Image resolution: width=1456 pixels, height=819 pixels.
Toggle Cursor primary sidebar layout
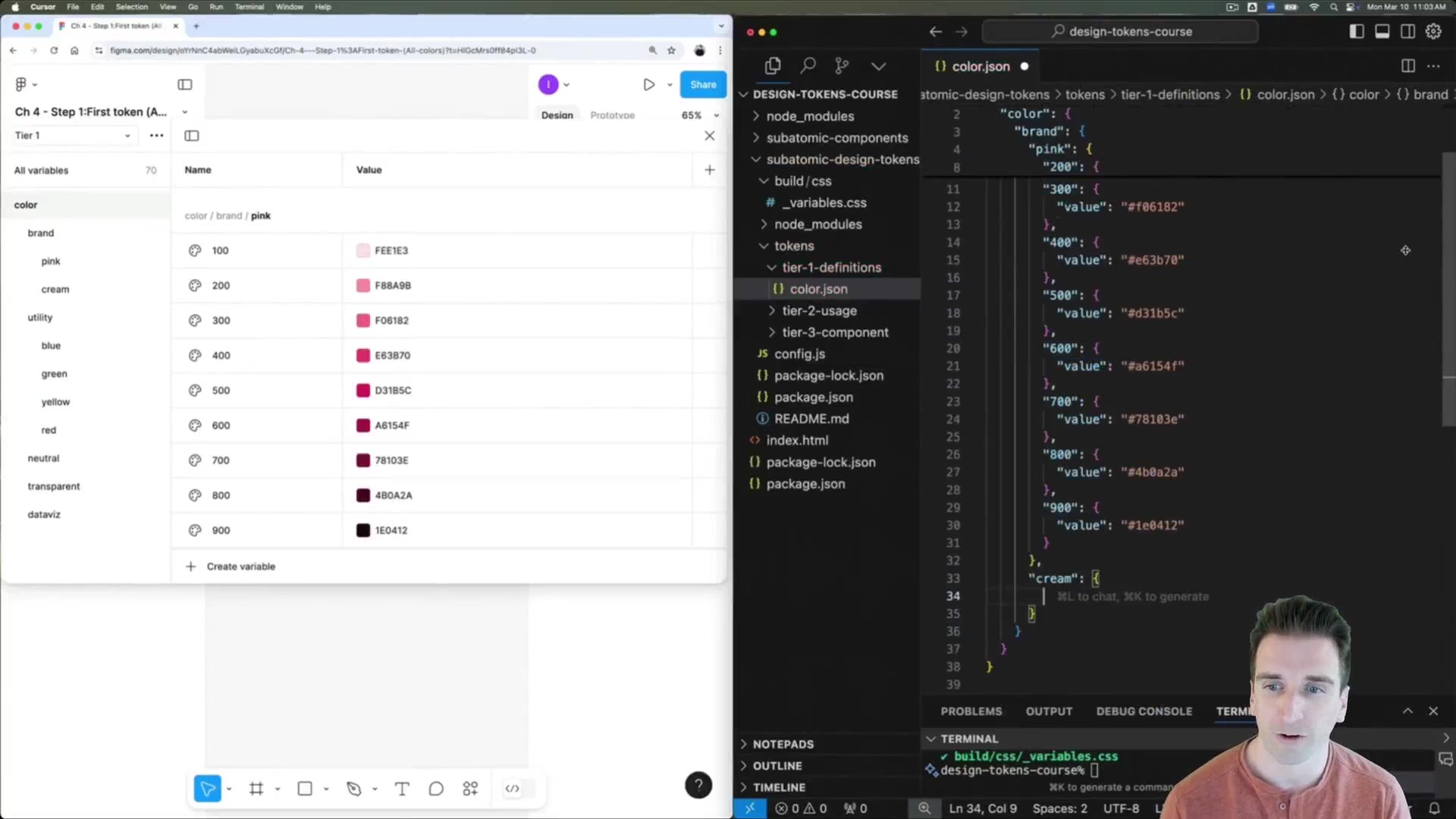coord(1357,31)
